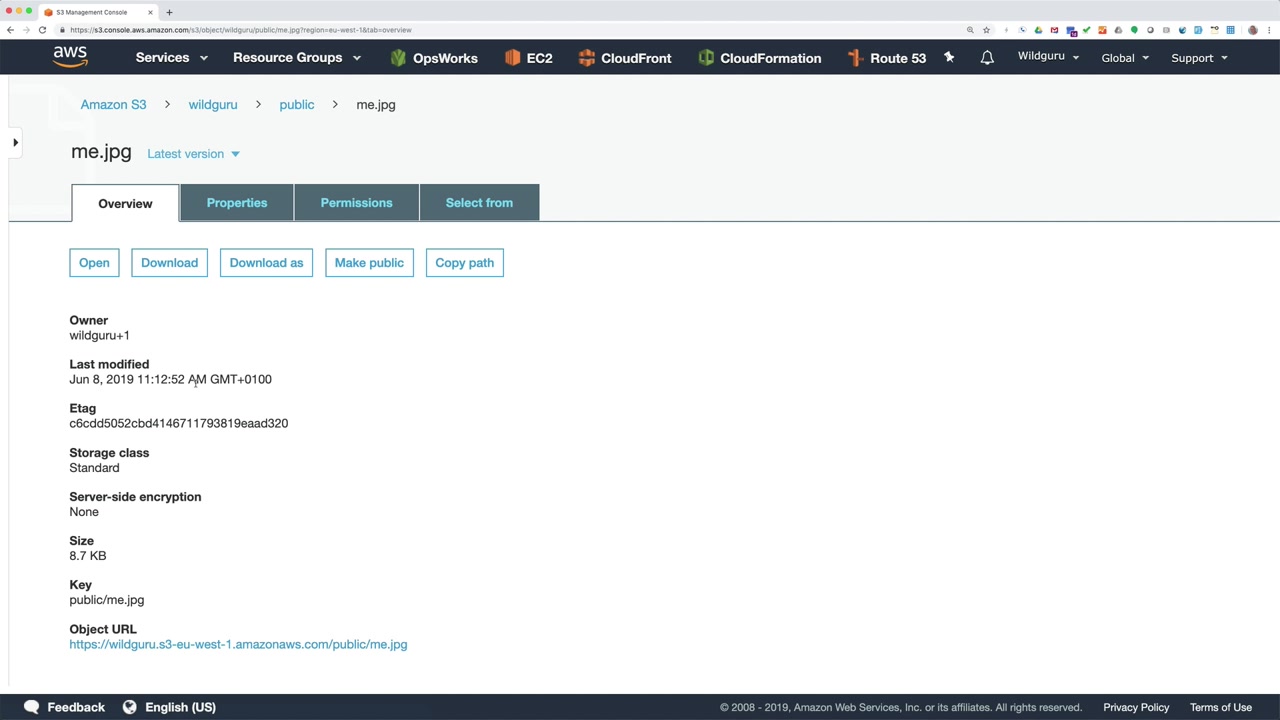
Task: Change language via English (US)
Action: click(180, 707)
